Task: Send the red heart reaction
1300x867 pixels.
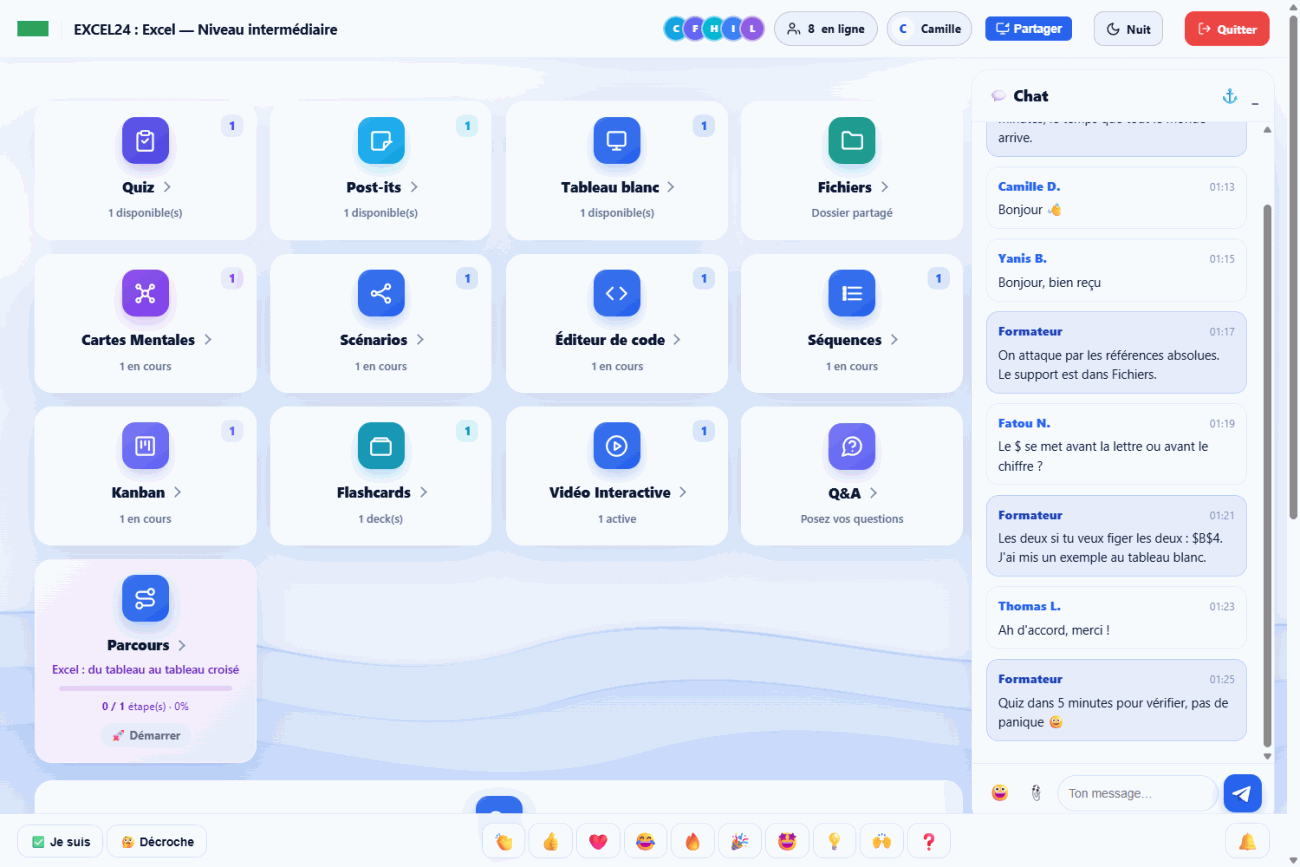Action: coord(598,842)
